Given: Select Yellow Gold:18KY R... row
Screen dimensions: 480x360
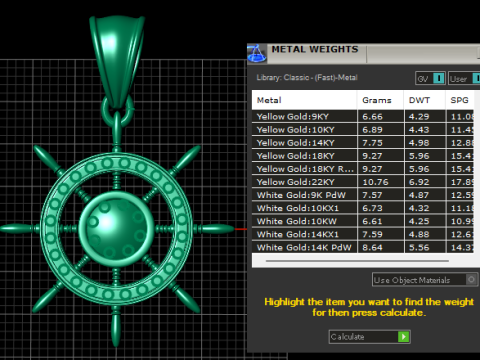Looking at the screenshot, I should pyautogui.click(x=363, y=169).
